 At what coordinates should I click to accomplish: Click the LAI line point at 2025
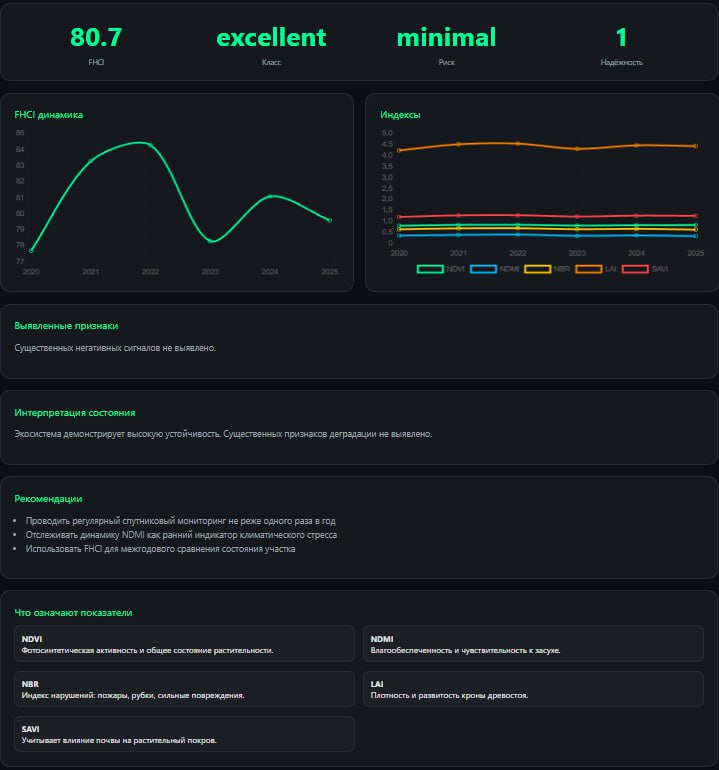(696, 146)
